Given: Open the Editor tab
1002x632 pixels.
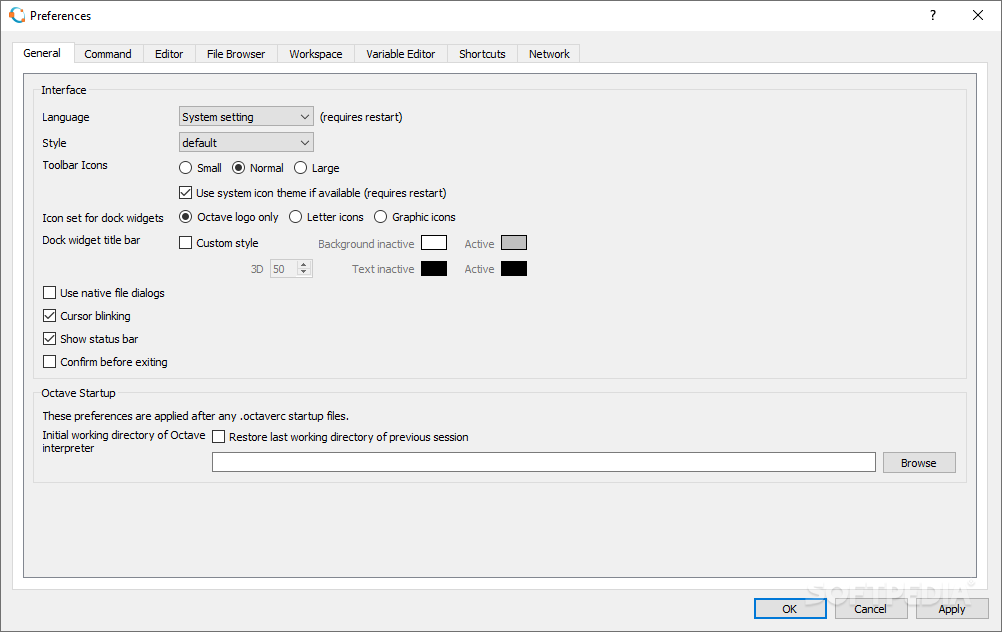Looking at the screenshot, I should [x=169, y=54].
